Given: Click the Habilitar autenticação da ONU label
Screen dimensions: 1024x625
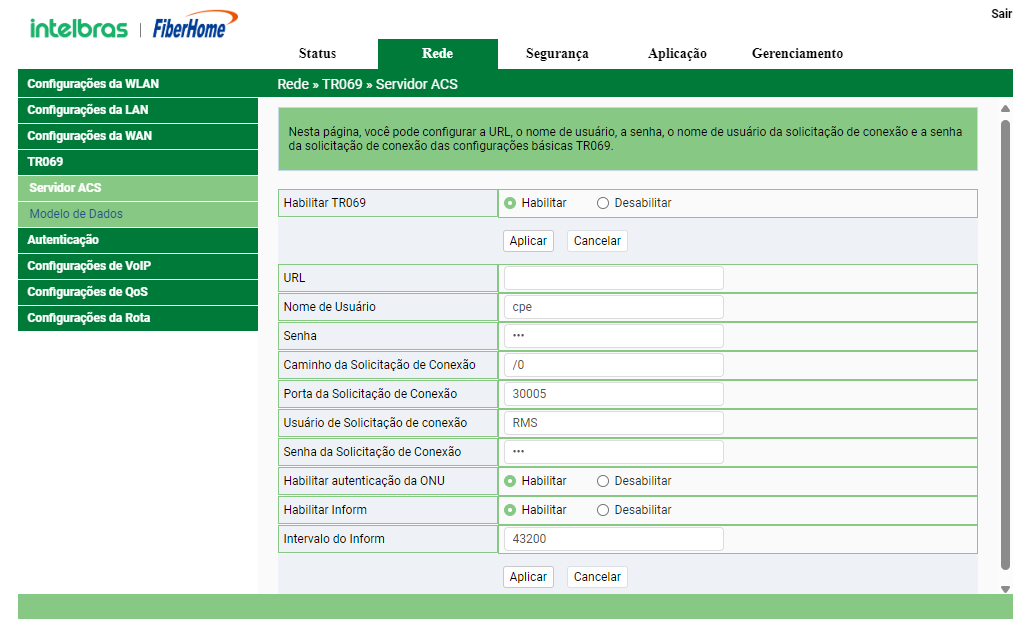Looking at the screenshot, I should pos(364,481).
